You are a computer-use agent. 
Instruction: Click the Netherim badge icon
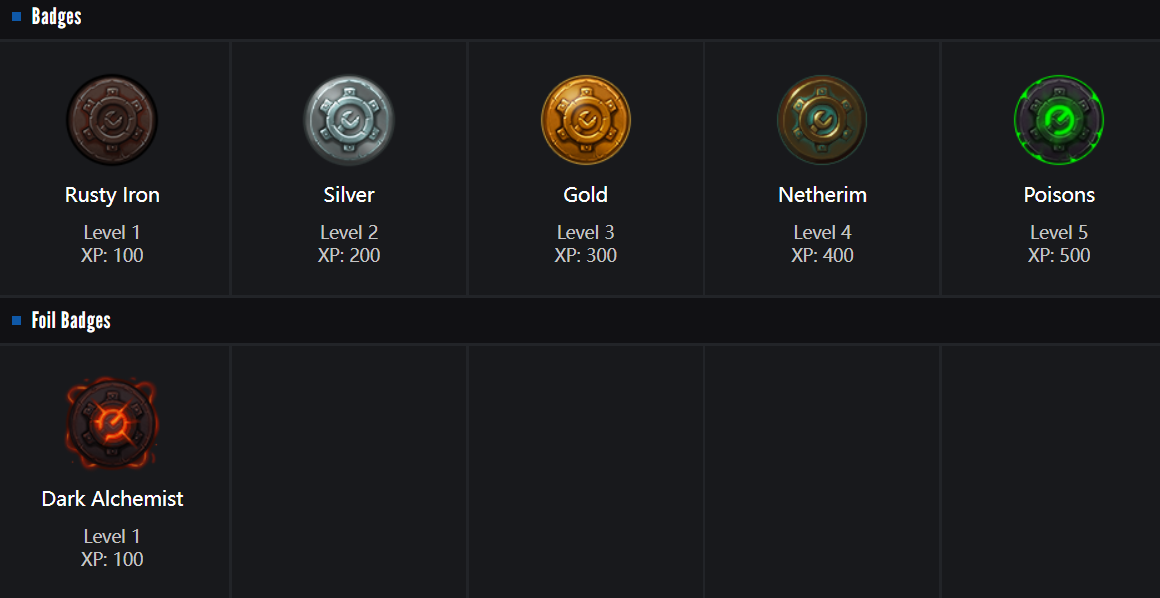(822, 120)
